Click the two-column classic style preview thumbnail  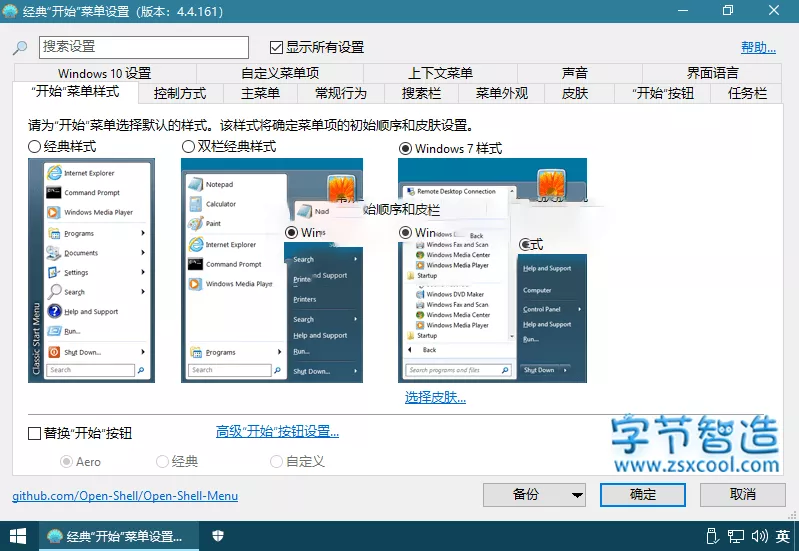(x=272, y=270)
